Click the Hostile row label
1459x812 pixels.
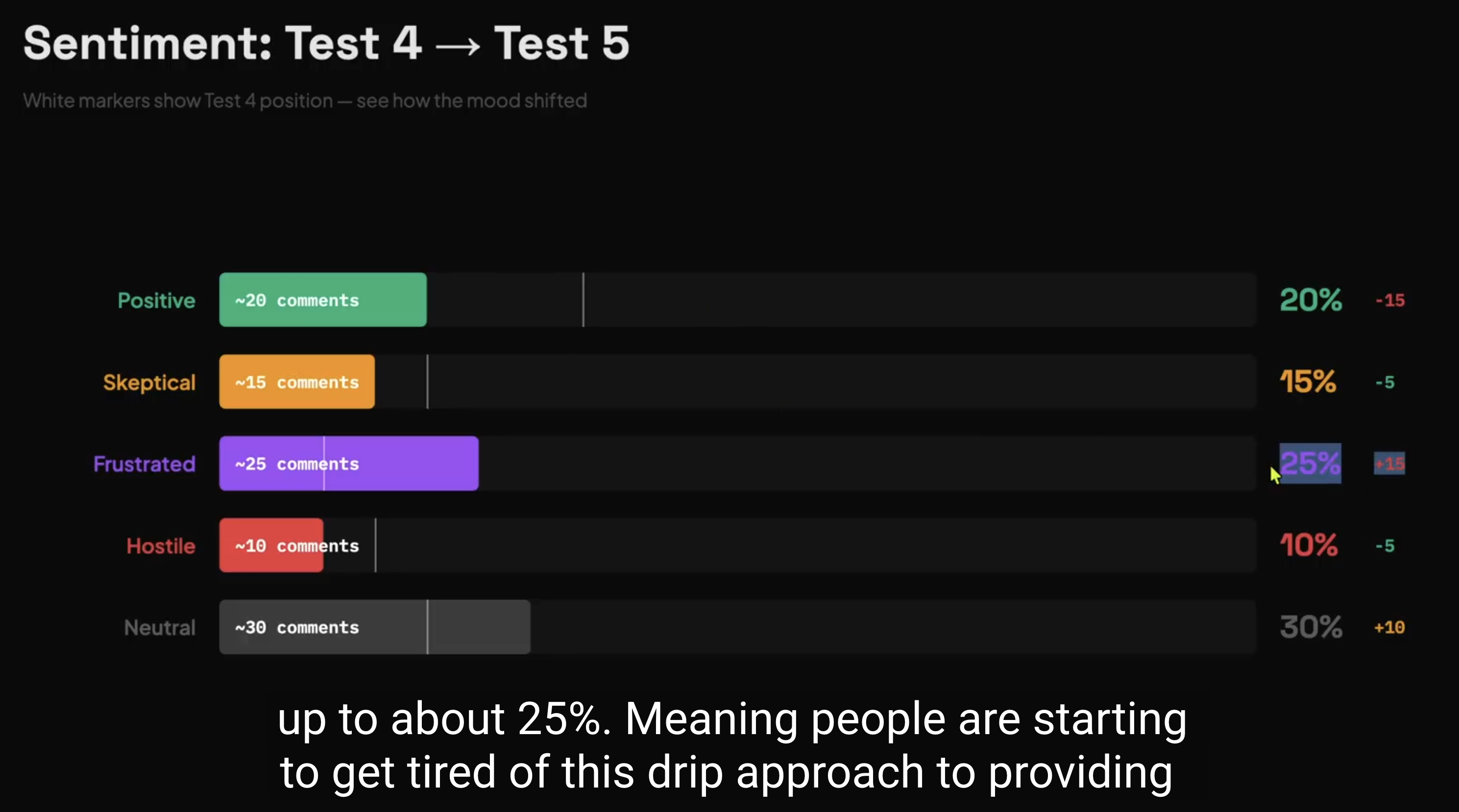coord(161,546)
